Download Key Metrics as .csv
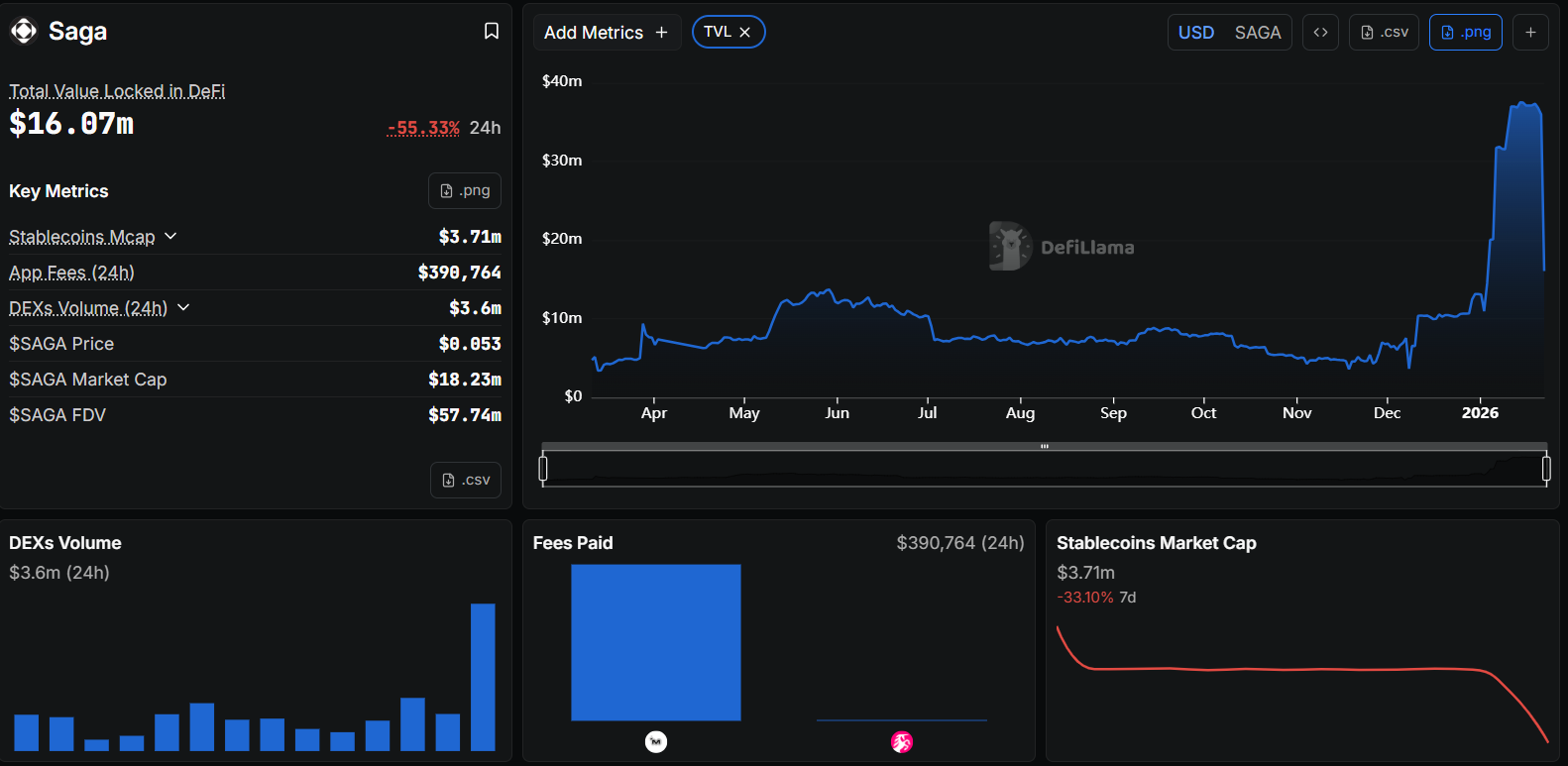The width and height of the screenshot is (1568, 766). point(466,481)
